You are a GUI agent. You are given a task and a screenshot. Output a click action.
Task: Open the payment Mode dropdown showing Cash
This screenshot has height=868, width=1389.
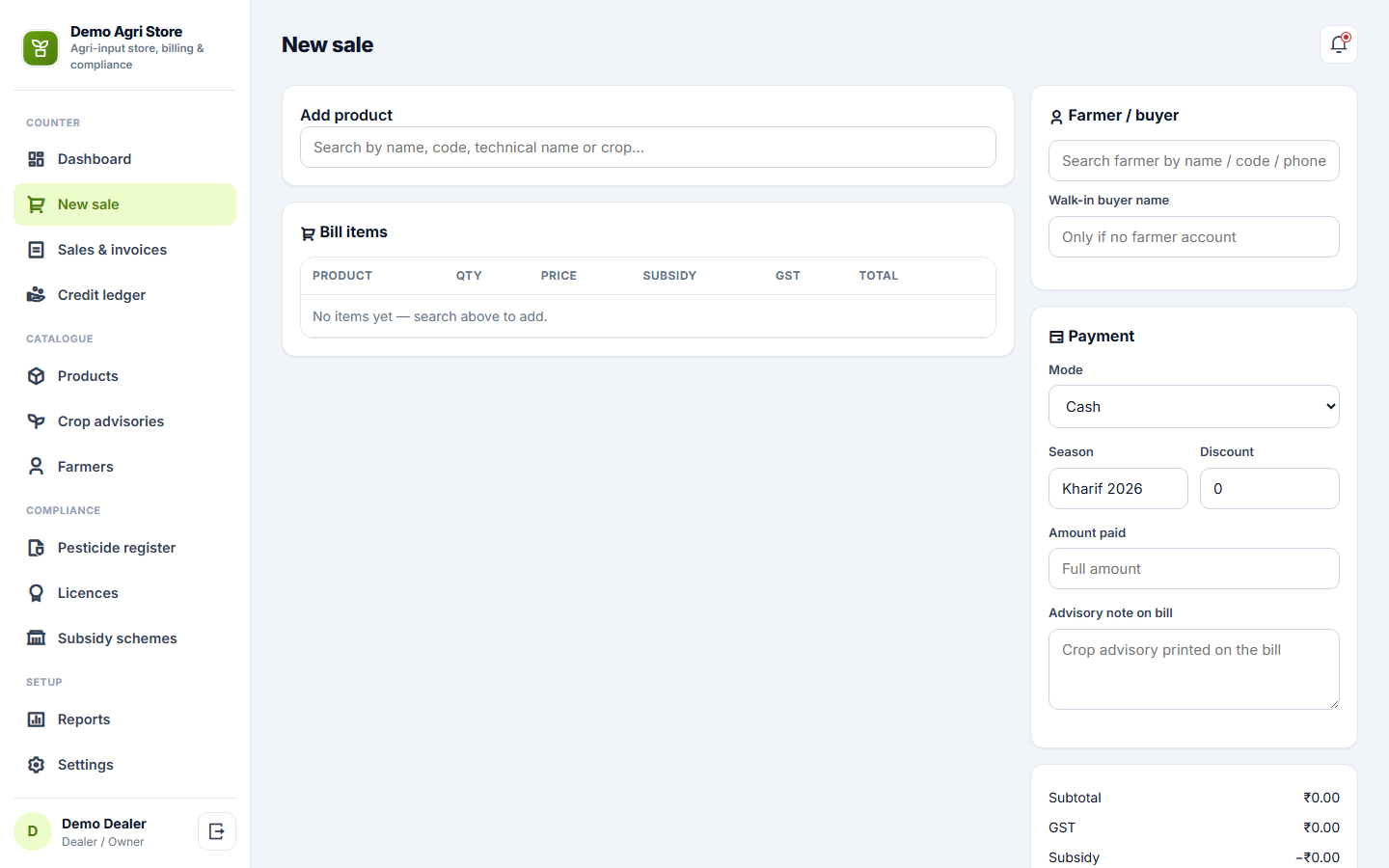click(x=1194, y=407)
